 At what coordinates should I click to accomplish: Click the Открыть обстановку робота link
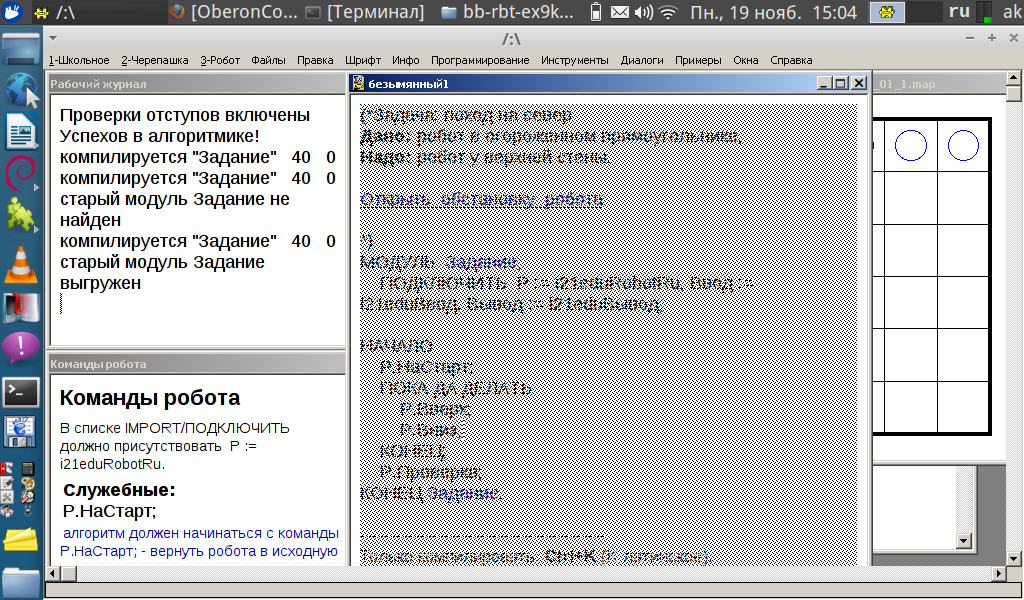coord(481,199)
